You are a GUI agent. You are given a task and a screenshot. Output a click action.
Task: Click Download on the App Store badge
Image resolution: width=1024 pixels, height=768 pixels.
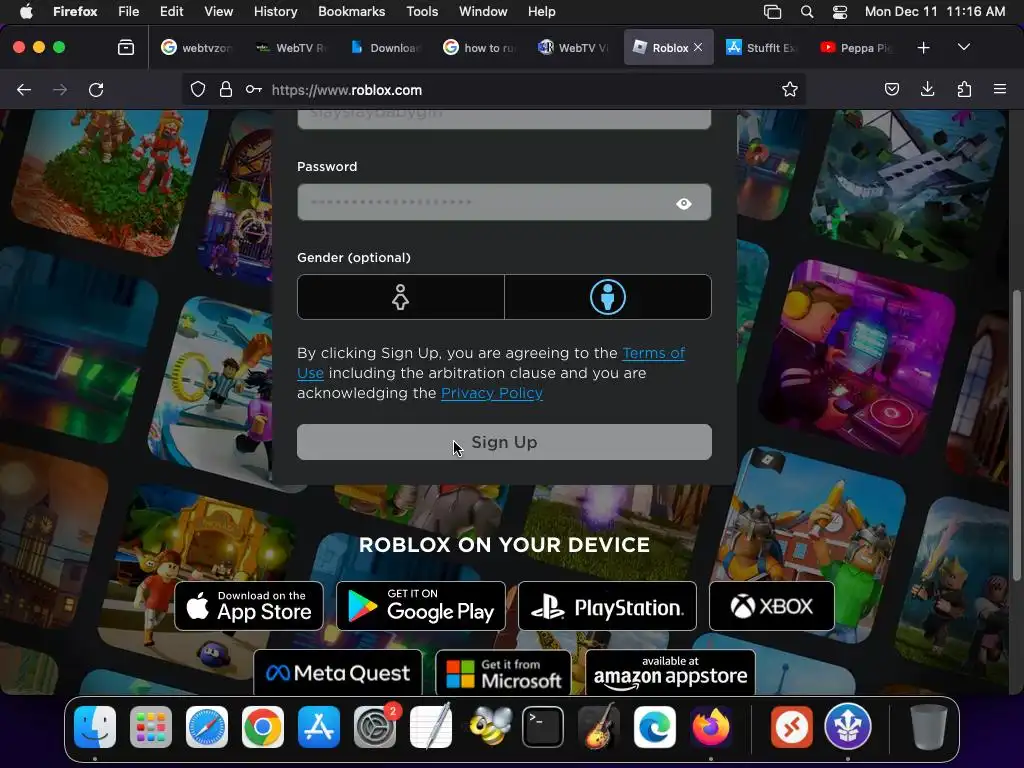249,606
